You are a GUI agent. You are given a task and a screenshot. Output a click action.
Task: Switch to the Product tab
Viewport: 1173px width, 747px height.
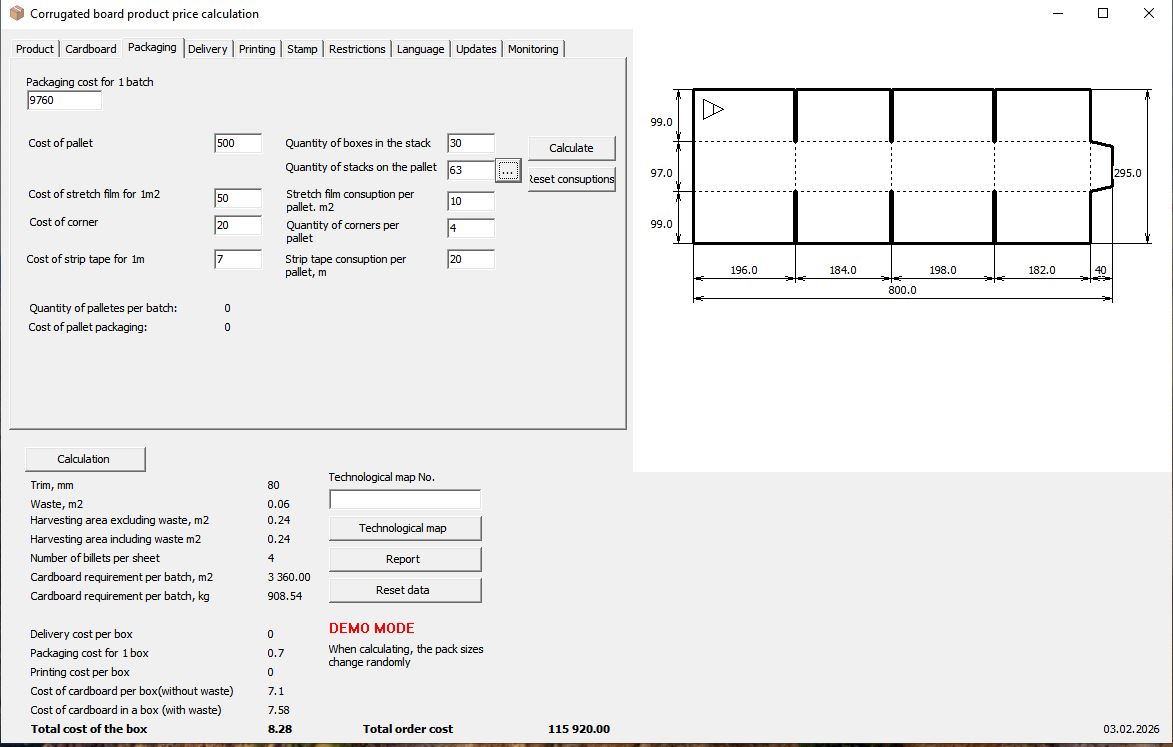tap(34, 48)
